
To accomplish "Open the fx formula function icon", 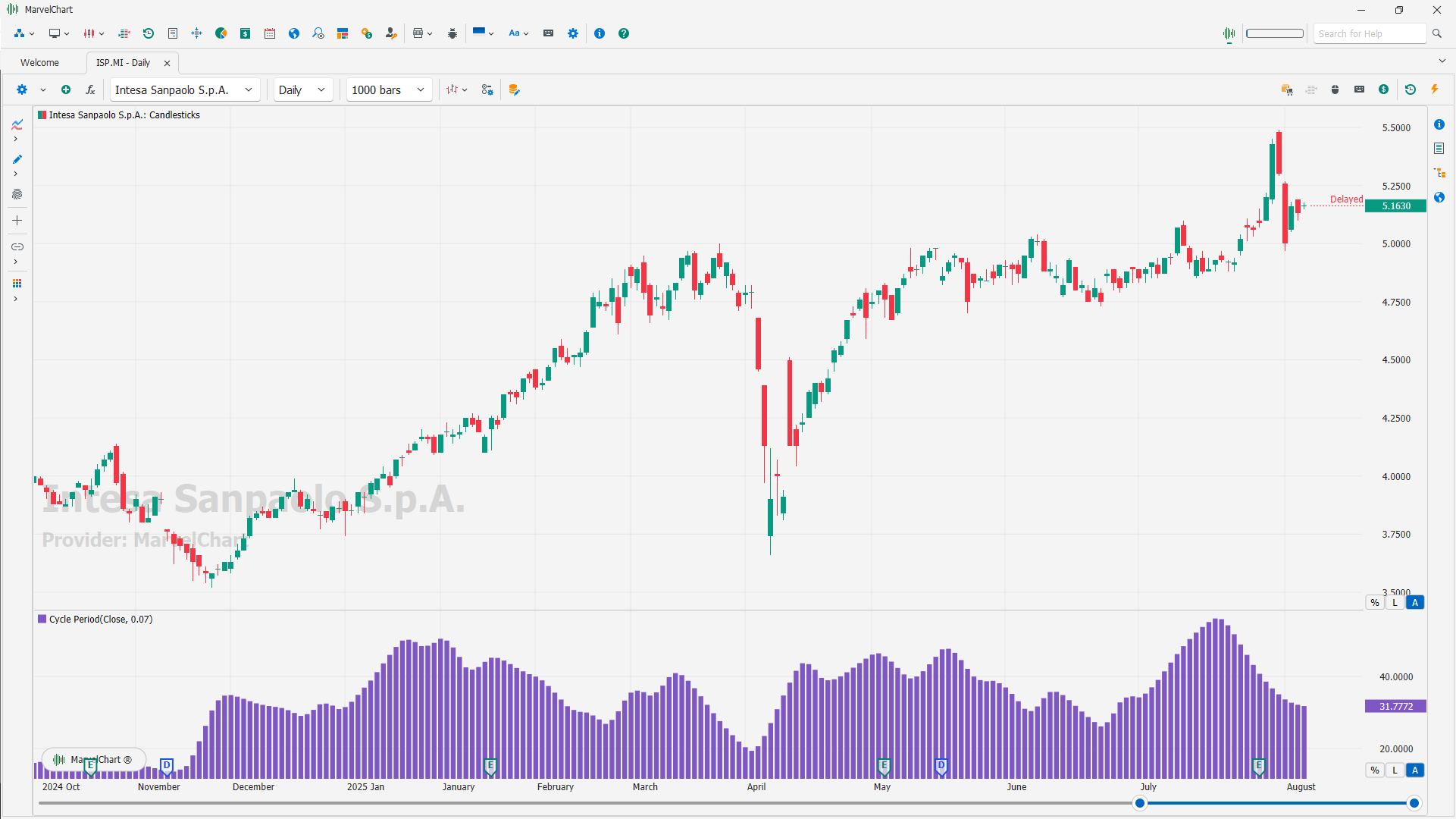I will (x=90, y=89).
